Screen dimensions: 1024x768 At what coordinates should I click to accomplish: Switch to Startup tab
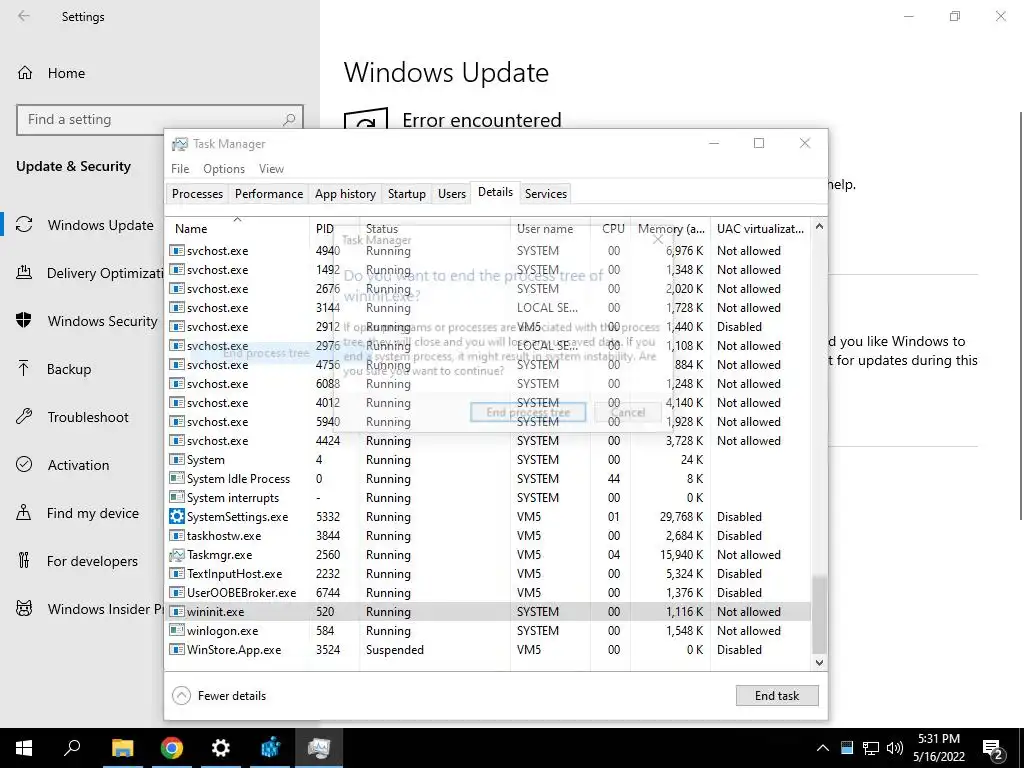coord(407,194)
